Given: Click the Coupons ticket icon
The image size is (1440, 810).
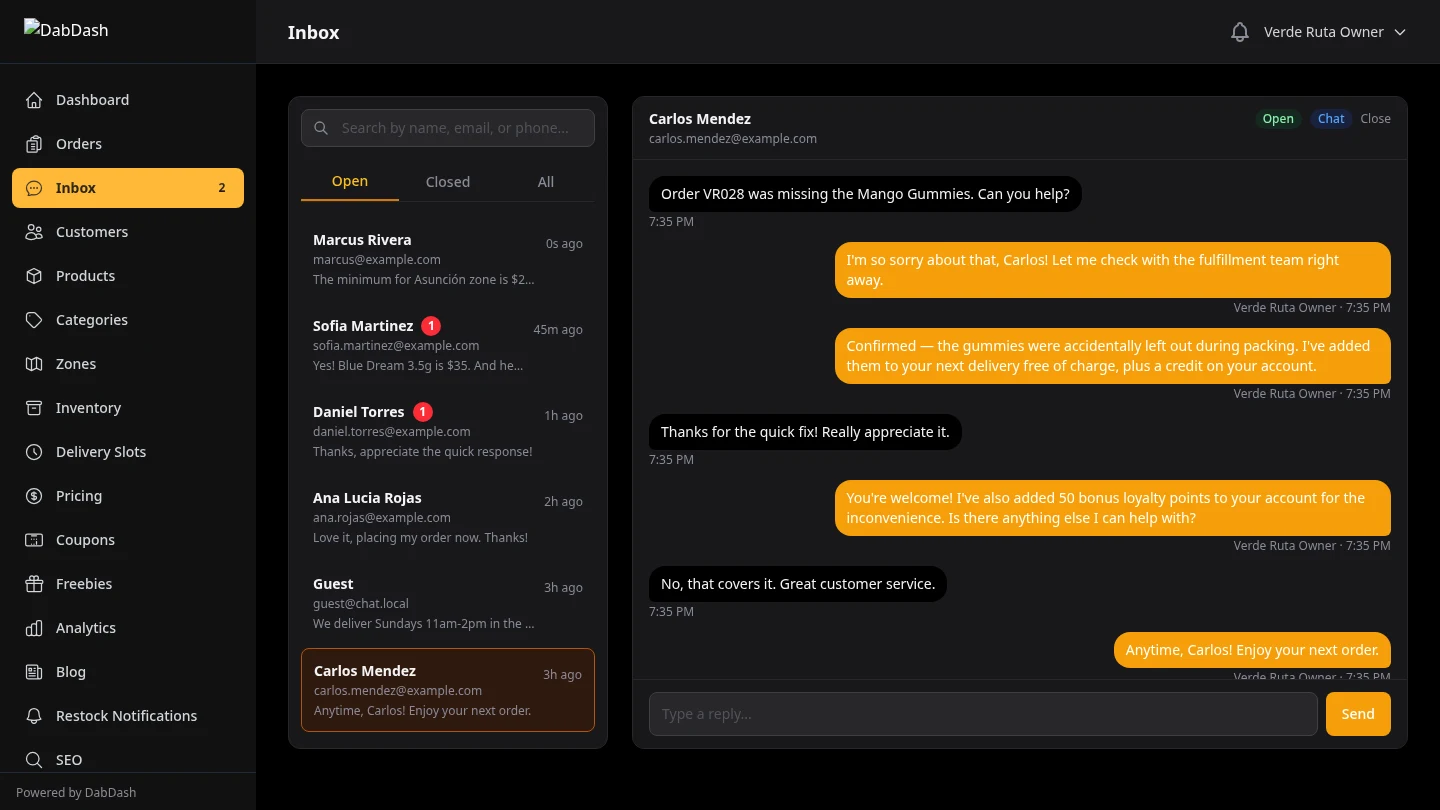Looking at the screenshot, I should point(33,539).
